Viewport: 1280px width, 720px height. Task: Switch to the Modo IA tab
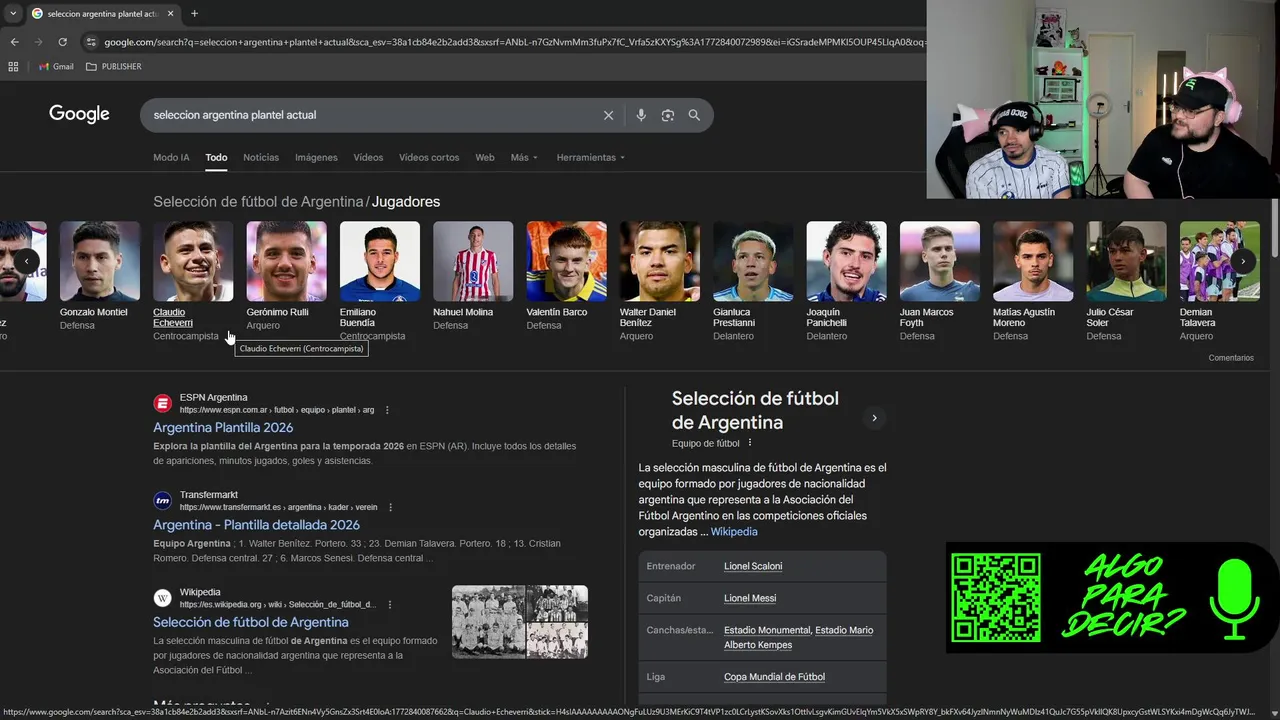click(x=171, y=158)
